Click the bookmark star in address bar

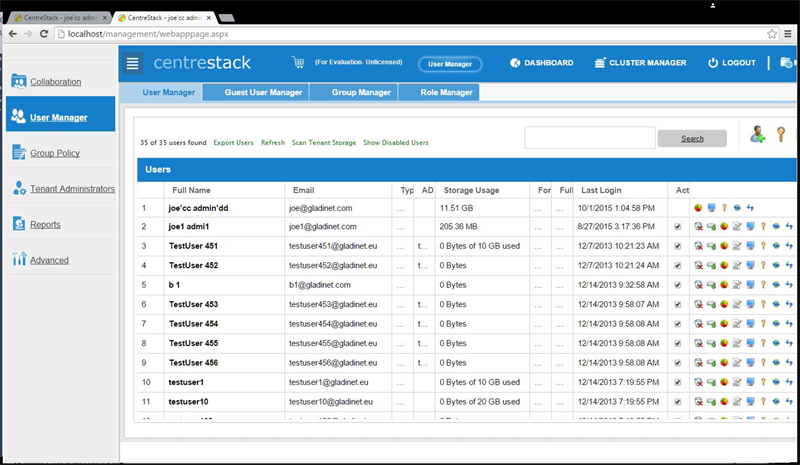pyautogui.click(x=772, y=34)
